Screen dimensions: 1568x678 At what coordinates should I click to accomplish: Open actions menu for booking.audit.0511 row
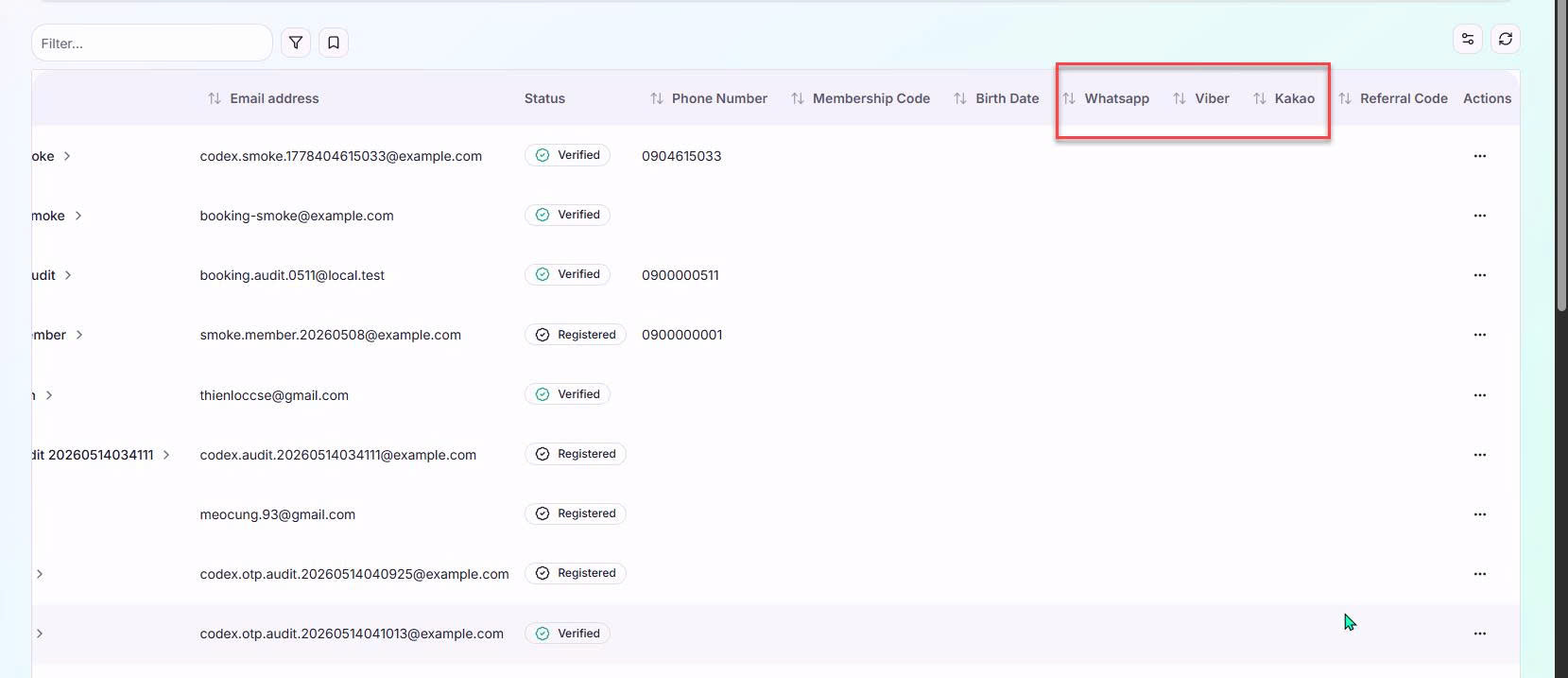point(1480,275)
